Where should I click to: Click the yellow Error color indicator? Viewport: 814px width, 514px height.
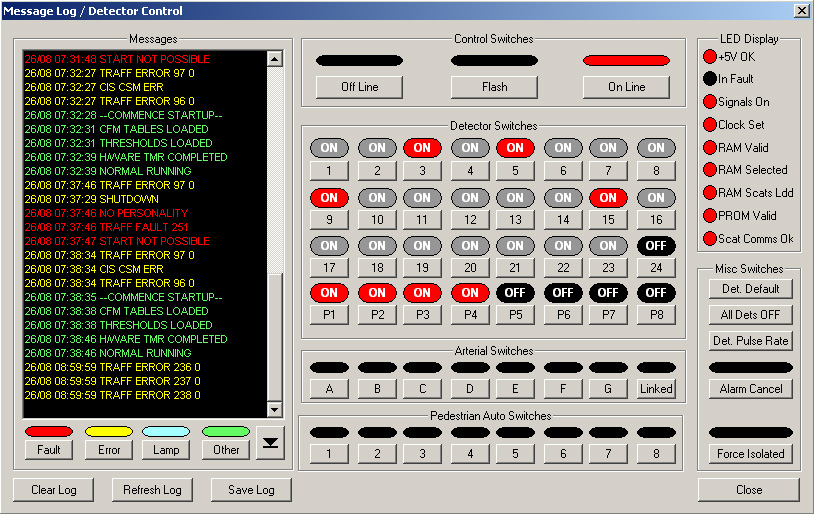(109, 431)
